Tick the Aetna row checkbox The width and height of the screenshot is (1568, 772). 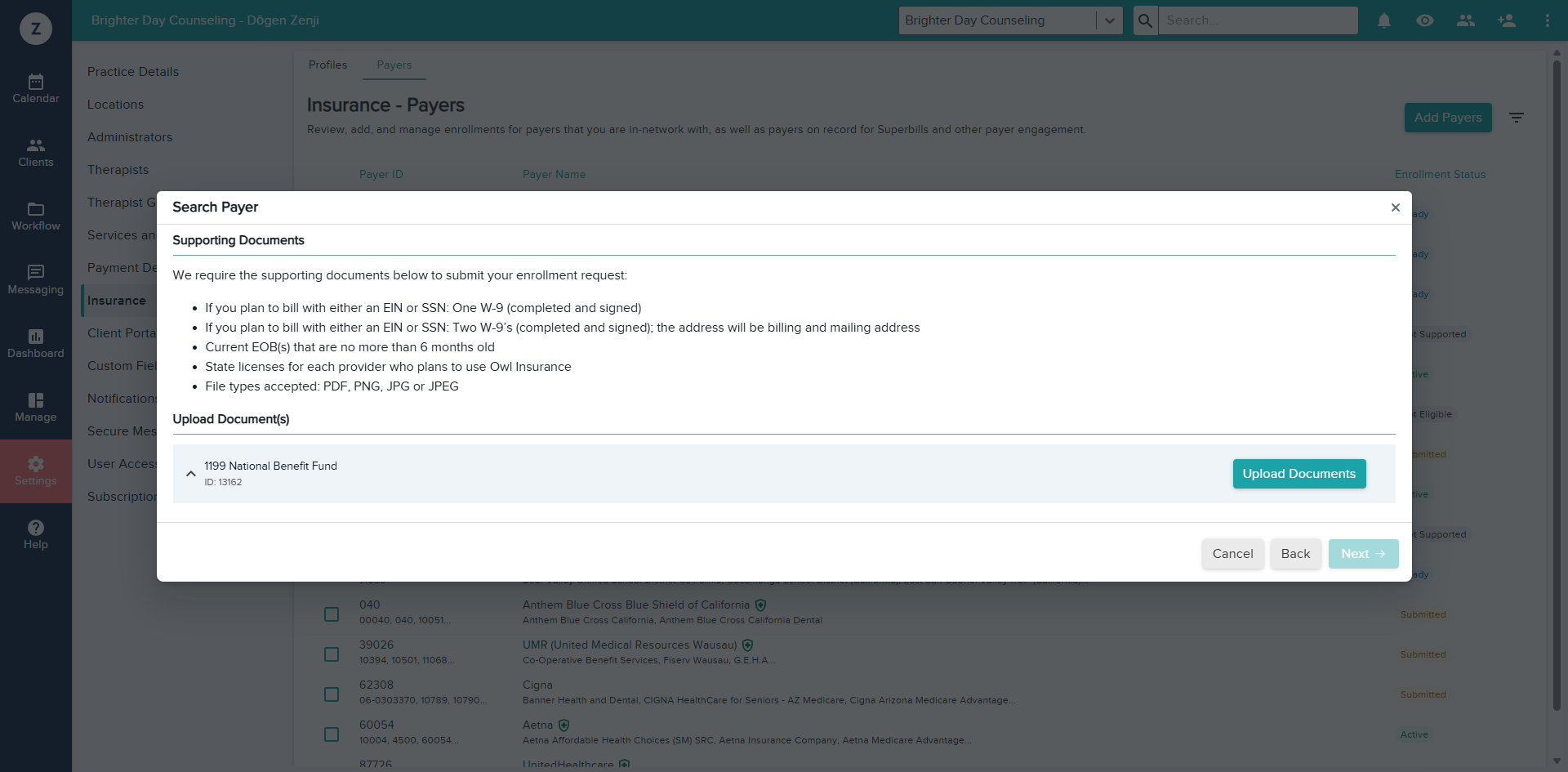click(332, 734)
